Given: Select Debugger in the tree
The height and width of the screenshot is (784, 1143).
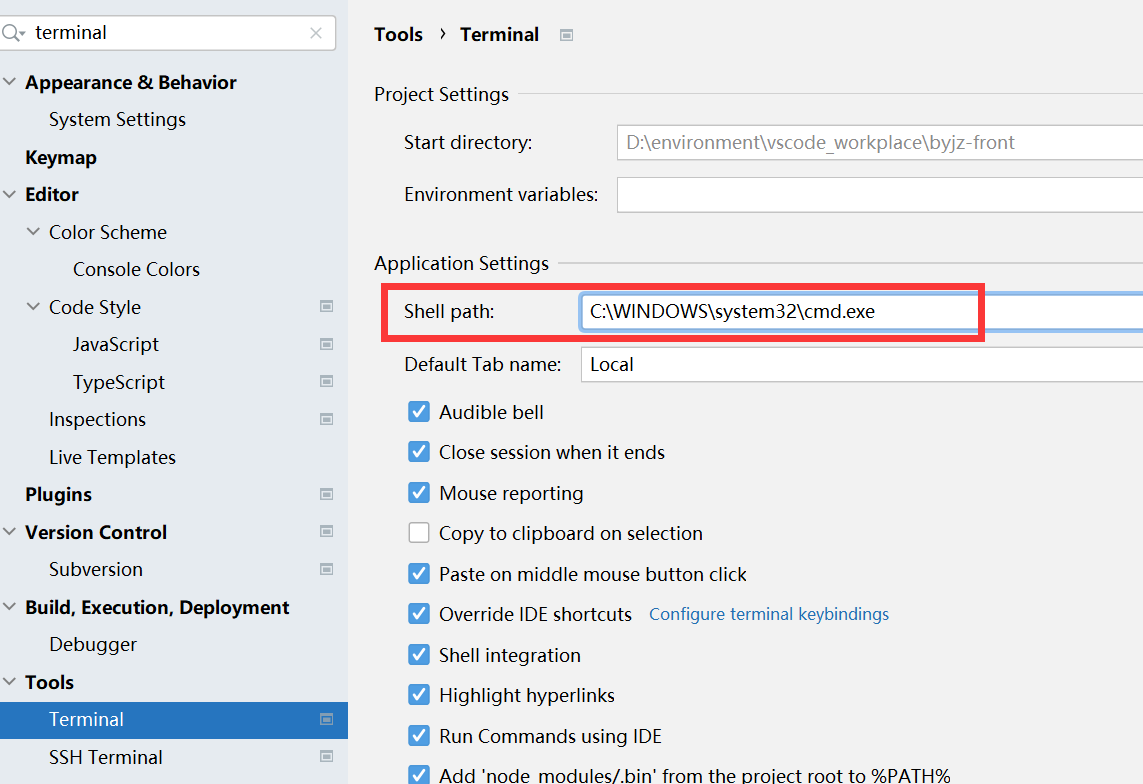Looking at the screenshot, I should tap(93, 645).
